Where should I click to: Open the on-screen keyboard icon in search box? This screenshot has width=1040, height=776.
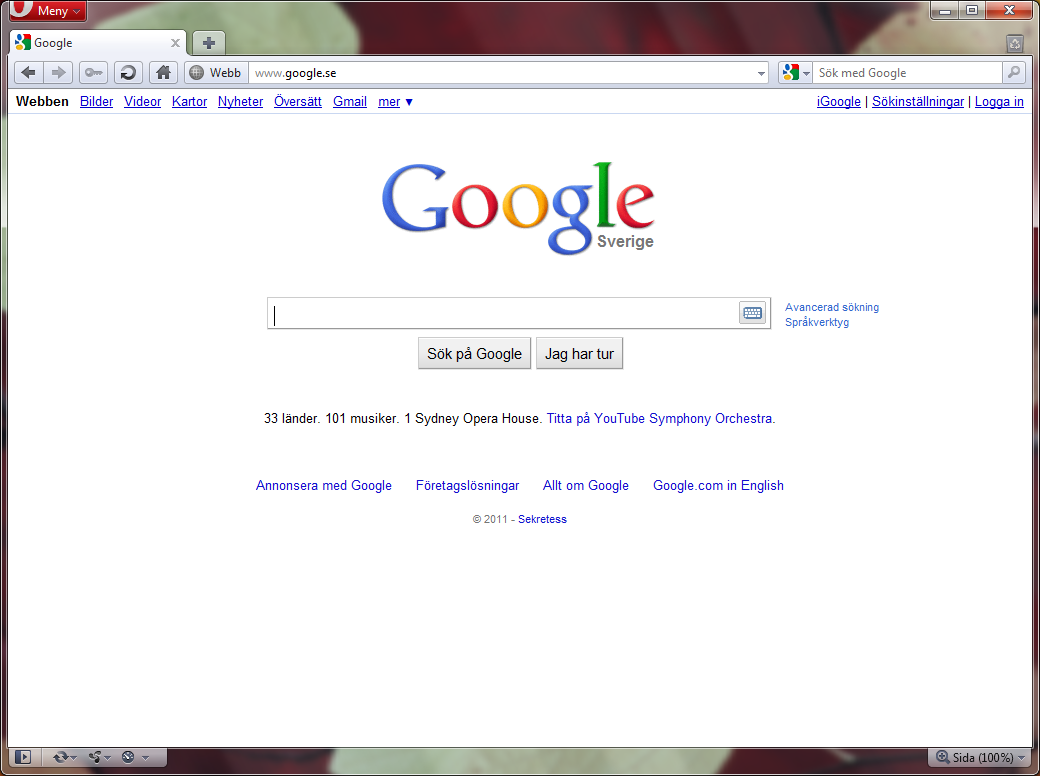(753, 313)
